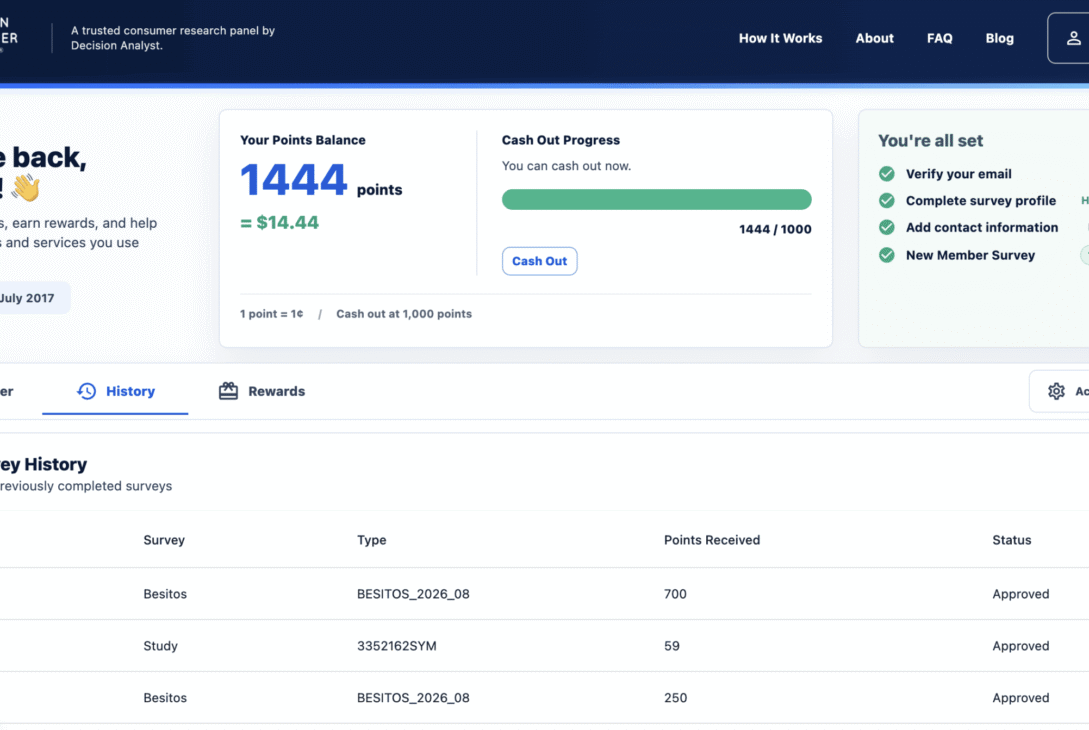The width and height of the screenshot is (1089, 730).
Task: Click the History clock icon
Action: (x=87, y=391)
